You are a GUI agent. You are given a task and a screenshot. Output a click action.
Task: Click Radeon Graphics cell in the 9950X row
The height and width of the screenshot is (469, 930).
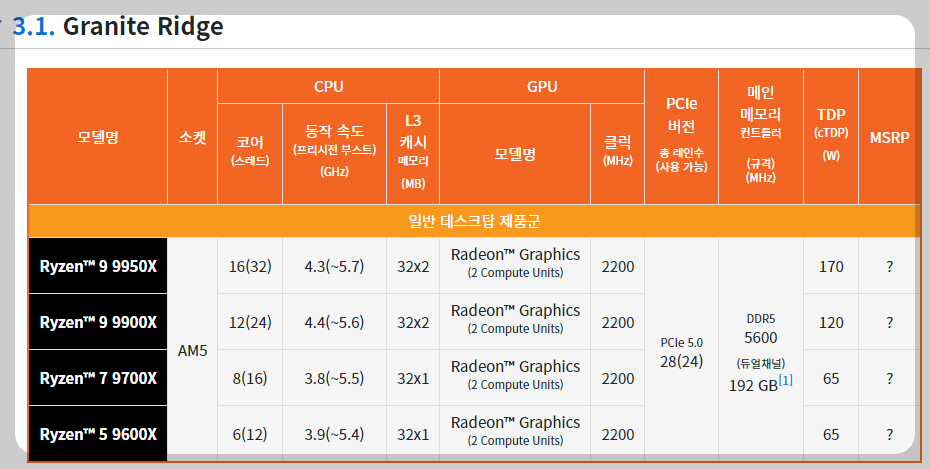(515, 266)
